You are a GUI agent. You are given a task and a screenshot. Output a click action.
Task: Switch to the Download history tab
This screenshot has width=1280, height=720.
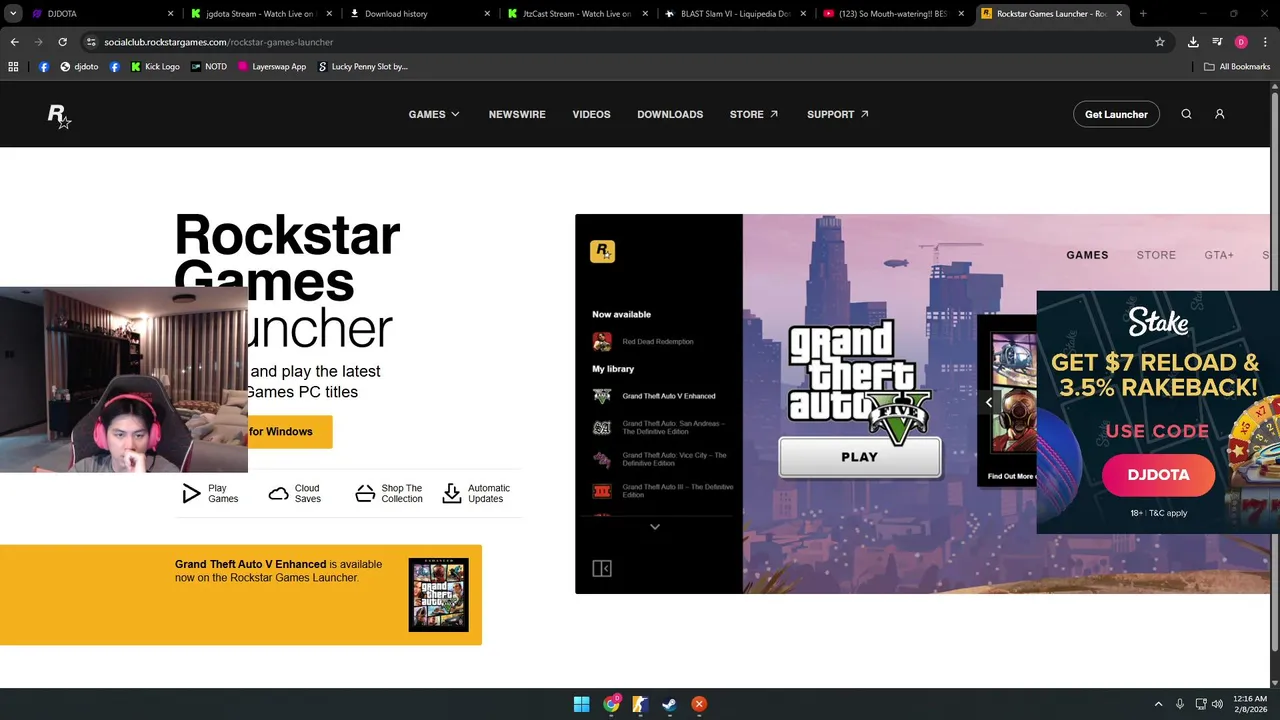(420, 14)
